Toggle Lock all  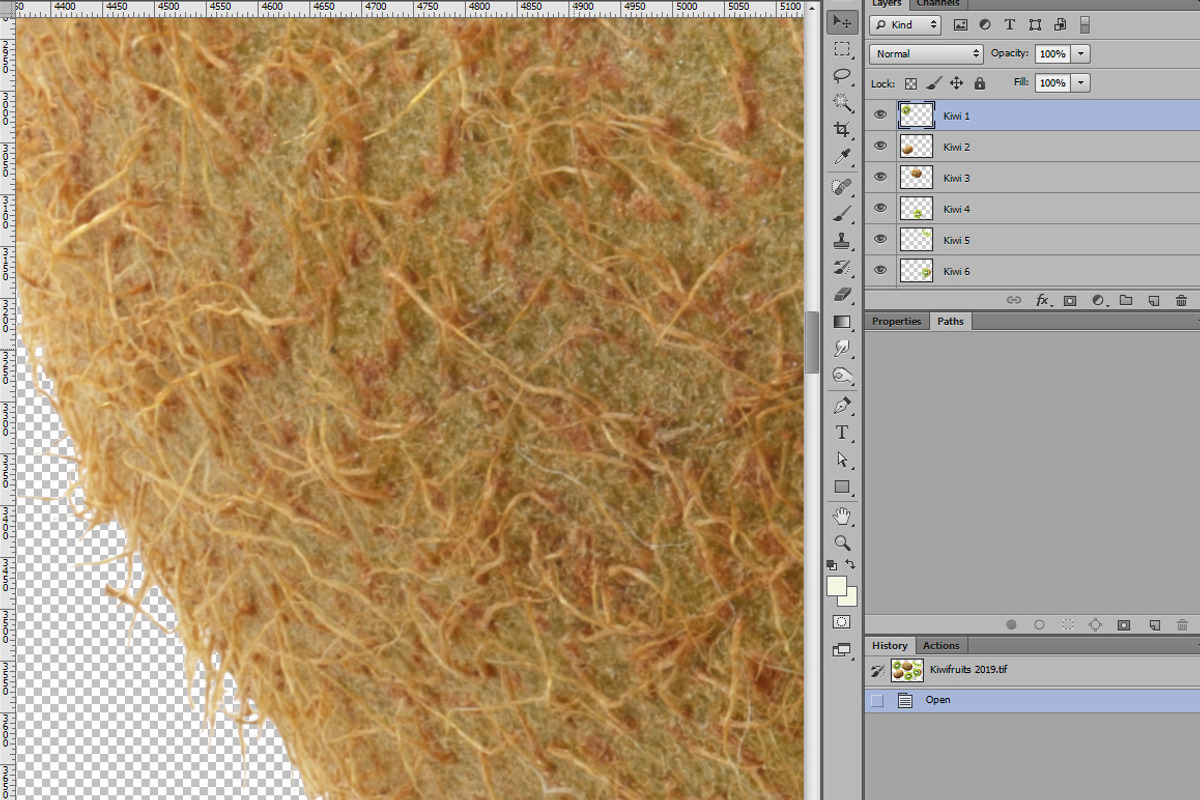pyautogui.click(x=979, y=84)
